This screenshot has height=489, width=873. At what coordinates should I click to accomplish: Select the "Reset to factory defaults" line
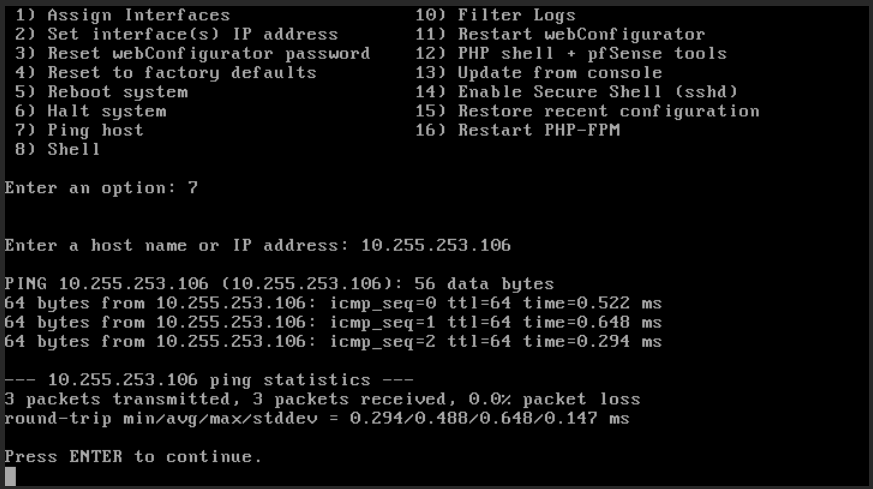[x=181, y=72]
